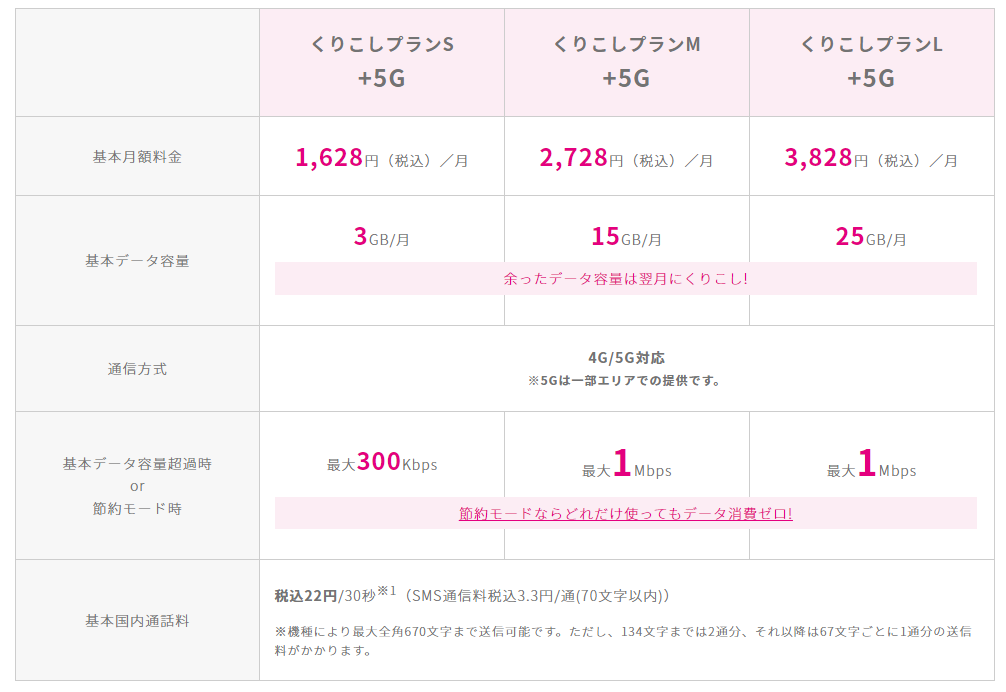
Task: Click the 基本月額料金 row label
Action: 137,157
